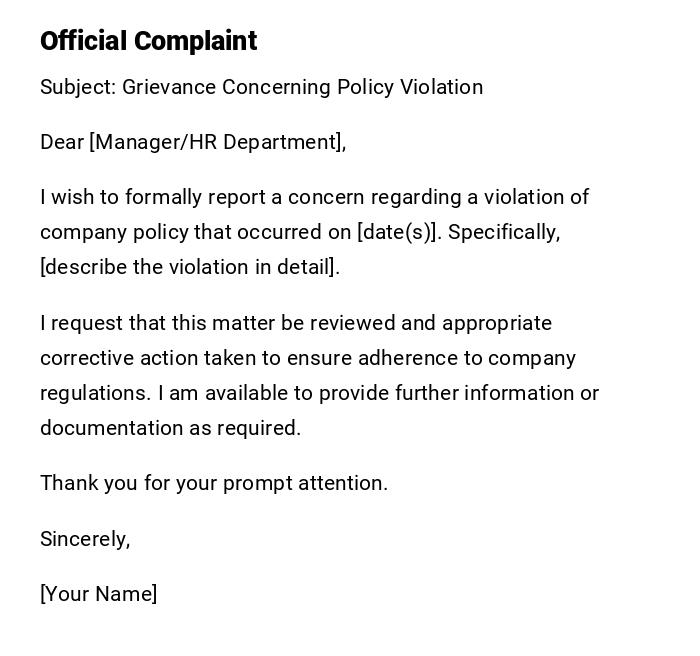This screenshot has height=656, width=700.
Task: Click the "Official Complaint" heading
Action: tap(148, 41)
